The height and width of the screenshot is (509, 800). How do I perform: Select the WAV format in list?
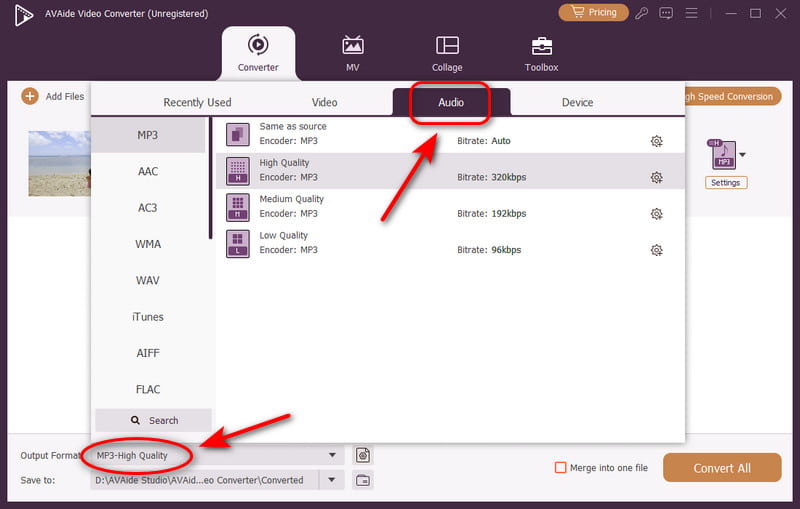click(x=148, y=280)
